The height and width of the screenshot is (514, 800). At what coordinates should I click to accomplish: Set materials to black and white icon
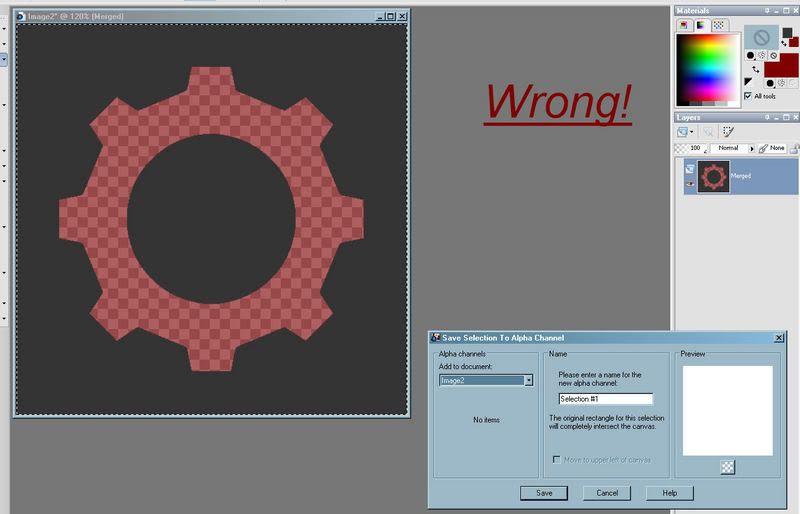tap(749, 82)
